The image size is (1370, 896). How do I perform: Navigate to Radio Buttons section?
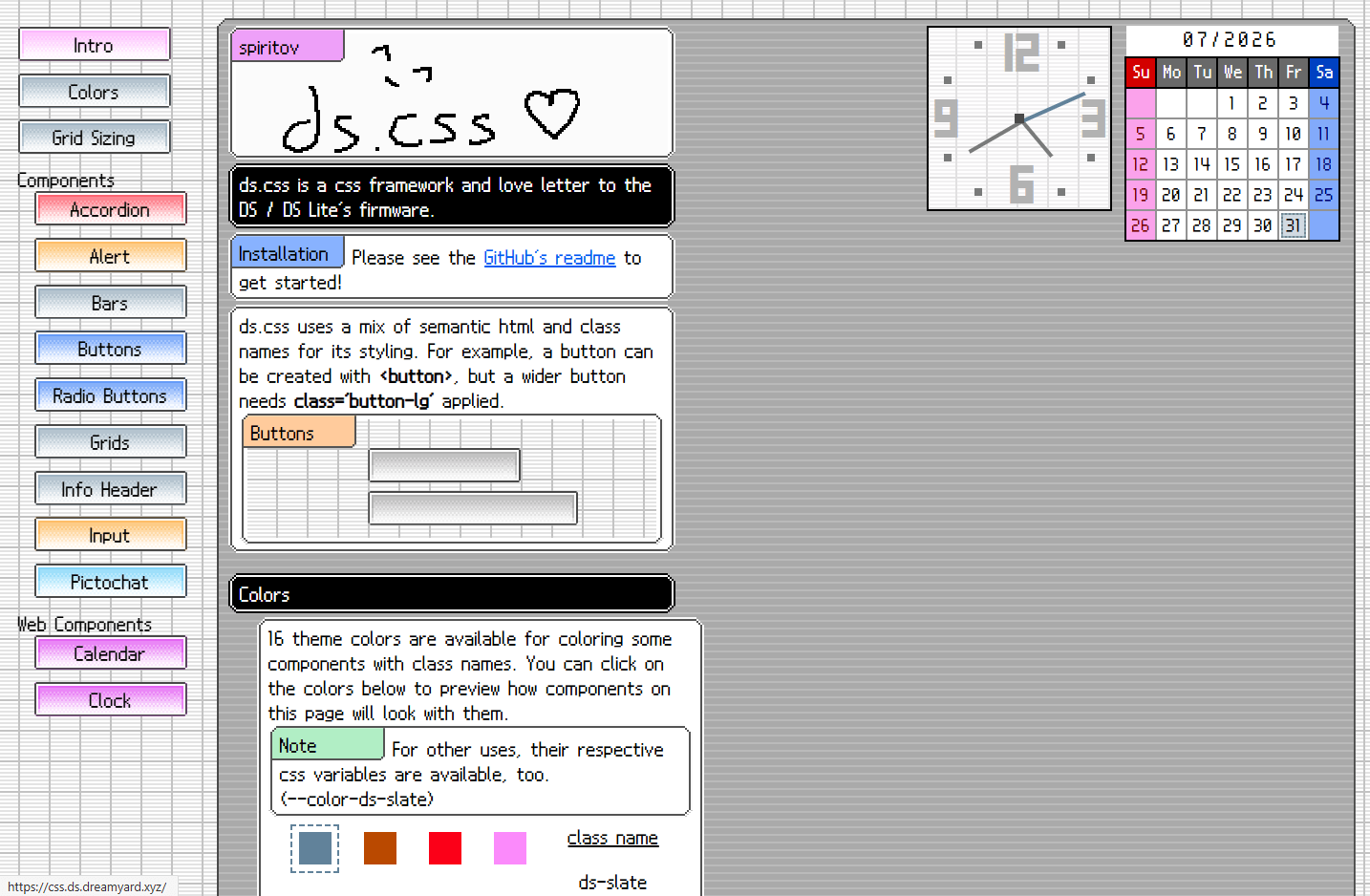[x=110, y=395]
